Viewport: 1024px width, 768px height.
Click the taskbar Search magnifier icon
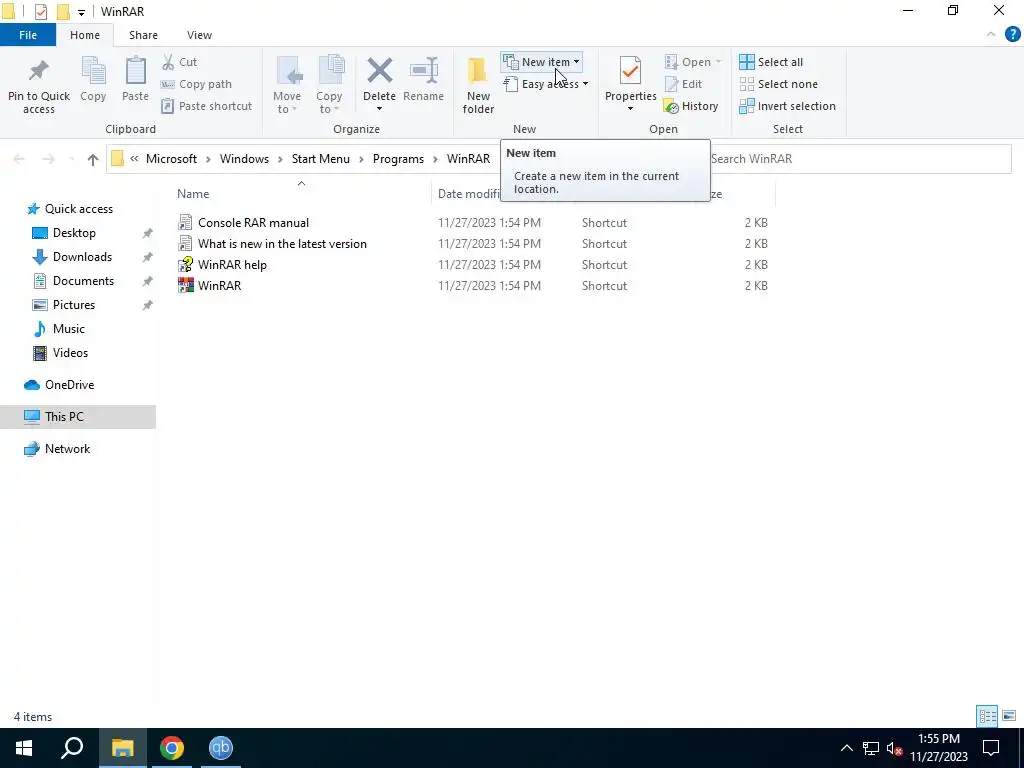(72, 748)
